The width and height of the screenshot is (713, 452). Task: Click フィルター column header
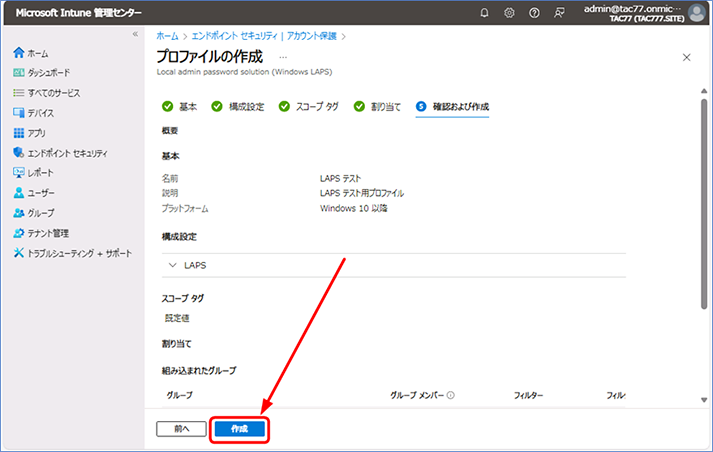528,395
